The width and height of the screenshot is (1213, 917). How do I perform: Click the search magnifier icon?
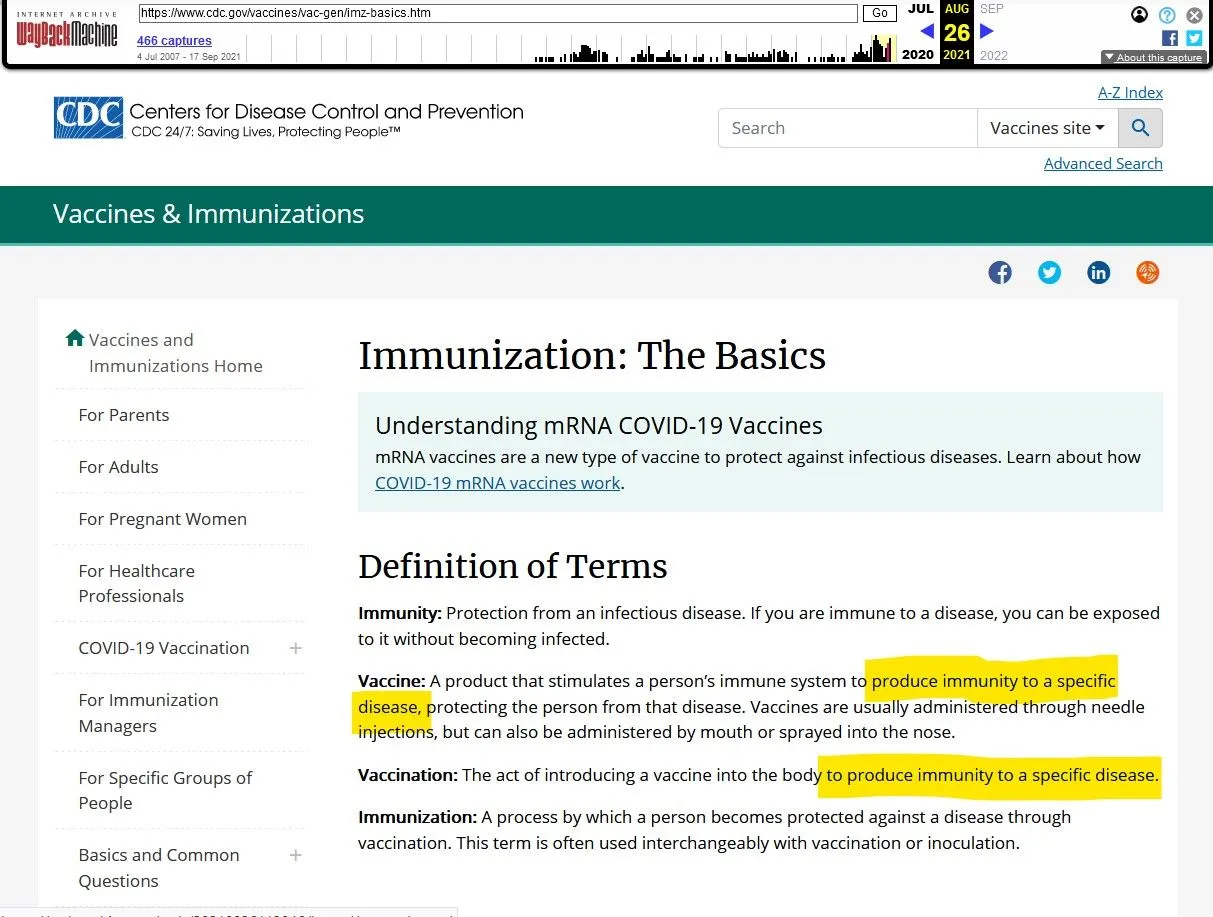pos(1139,127)
